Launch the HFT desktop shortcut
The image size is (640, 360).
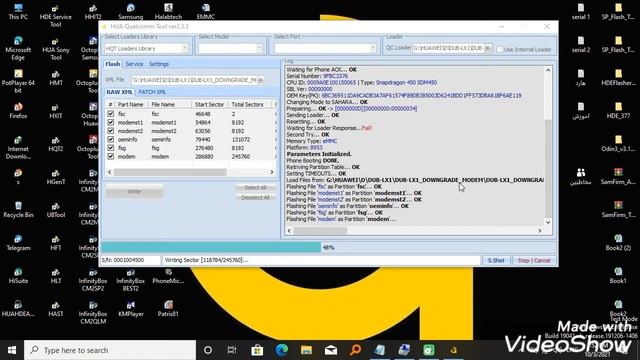(x=56, y=243)
